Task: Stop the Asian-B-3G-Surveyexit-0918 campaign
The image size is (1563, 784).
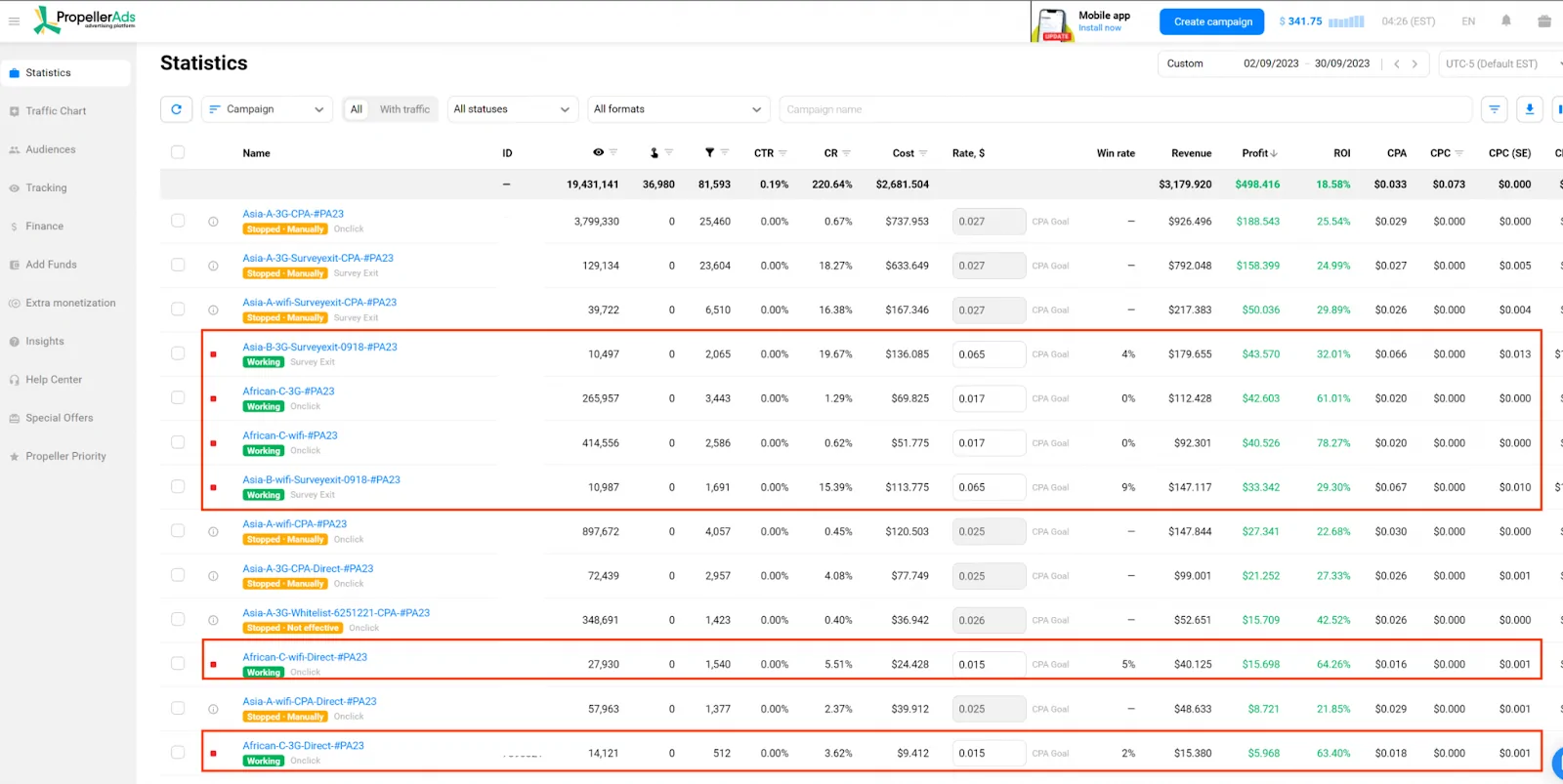Action: (213, 354)
